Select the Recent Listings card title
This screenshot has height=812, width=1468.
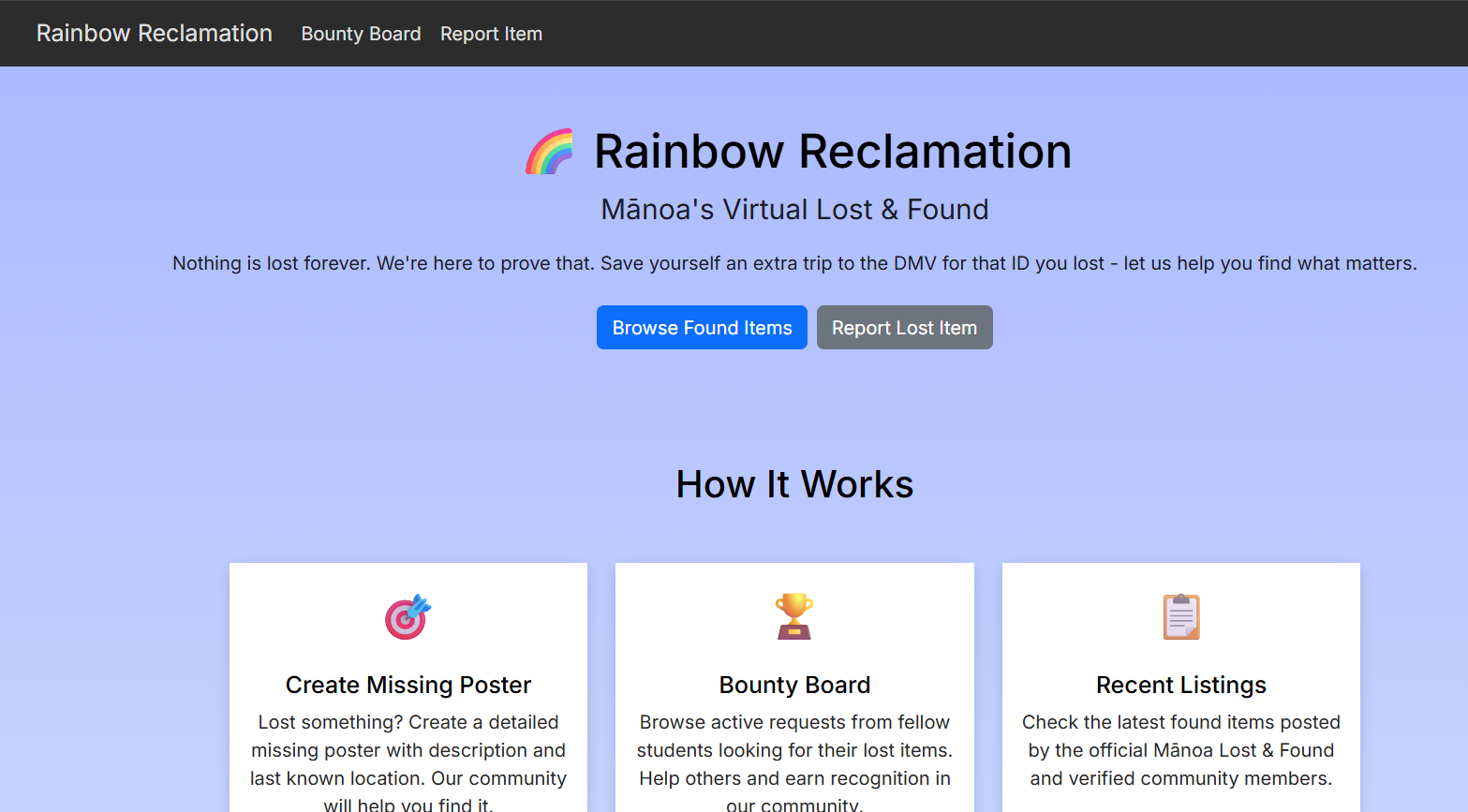pos(1180,685)
